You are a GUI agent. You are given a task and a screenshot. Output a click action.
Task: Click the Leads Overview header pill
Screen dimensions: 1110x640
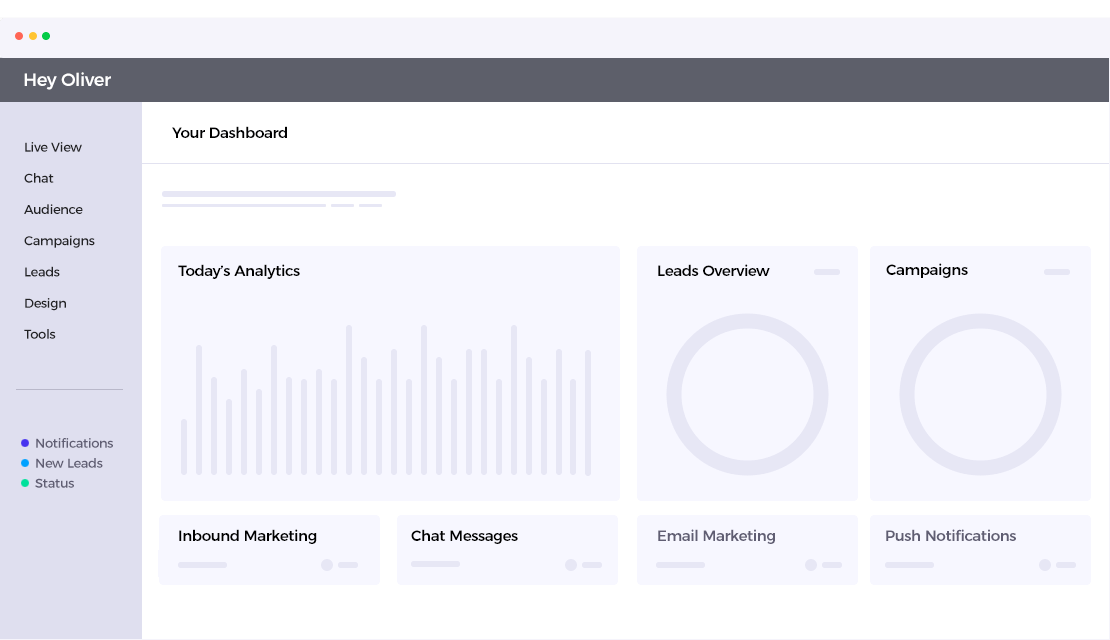click(x=827, y=272)
